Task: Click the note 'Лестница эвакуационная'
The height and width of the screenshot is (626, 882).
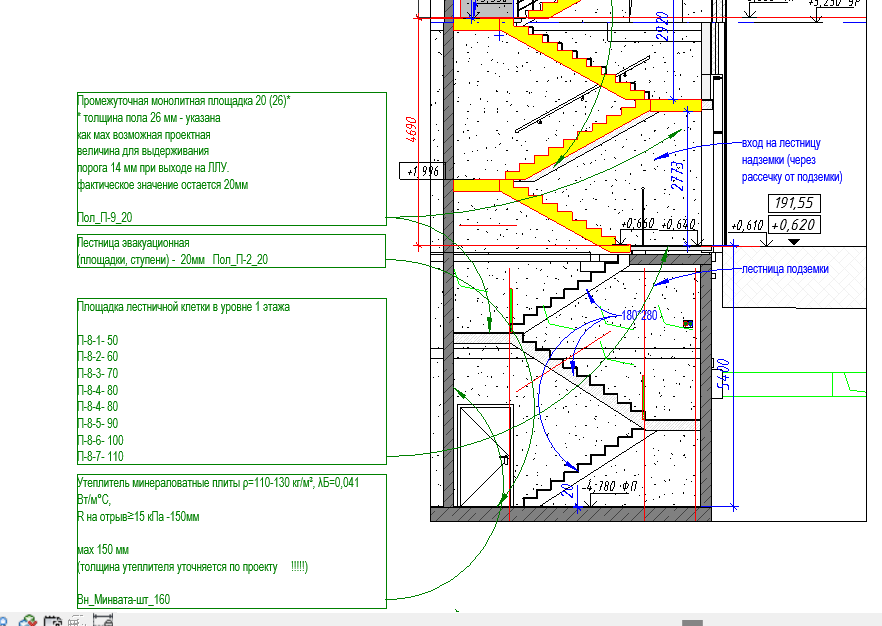Action: coord(133,243)
